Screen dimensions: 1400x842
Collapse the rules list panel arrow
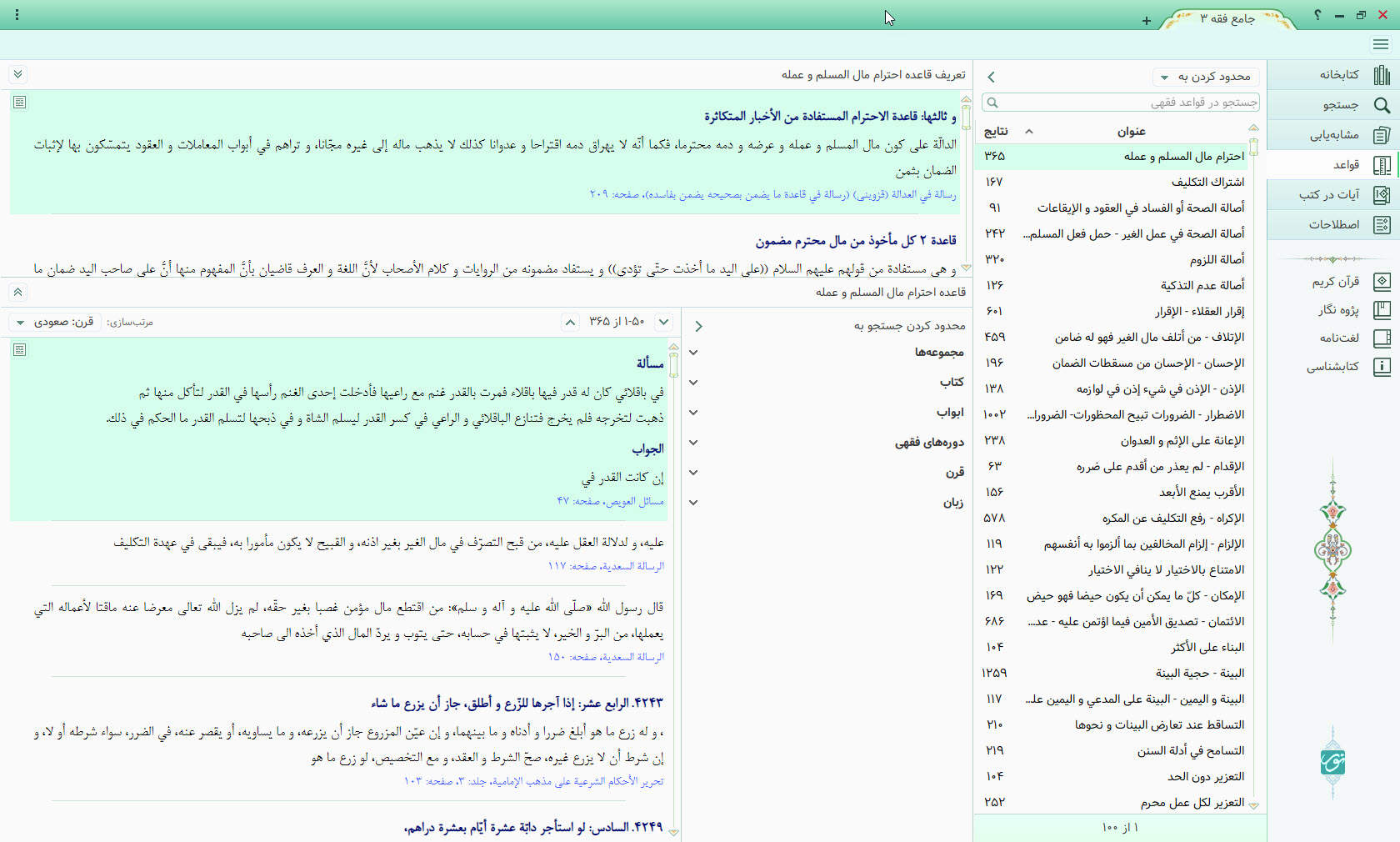991,77
